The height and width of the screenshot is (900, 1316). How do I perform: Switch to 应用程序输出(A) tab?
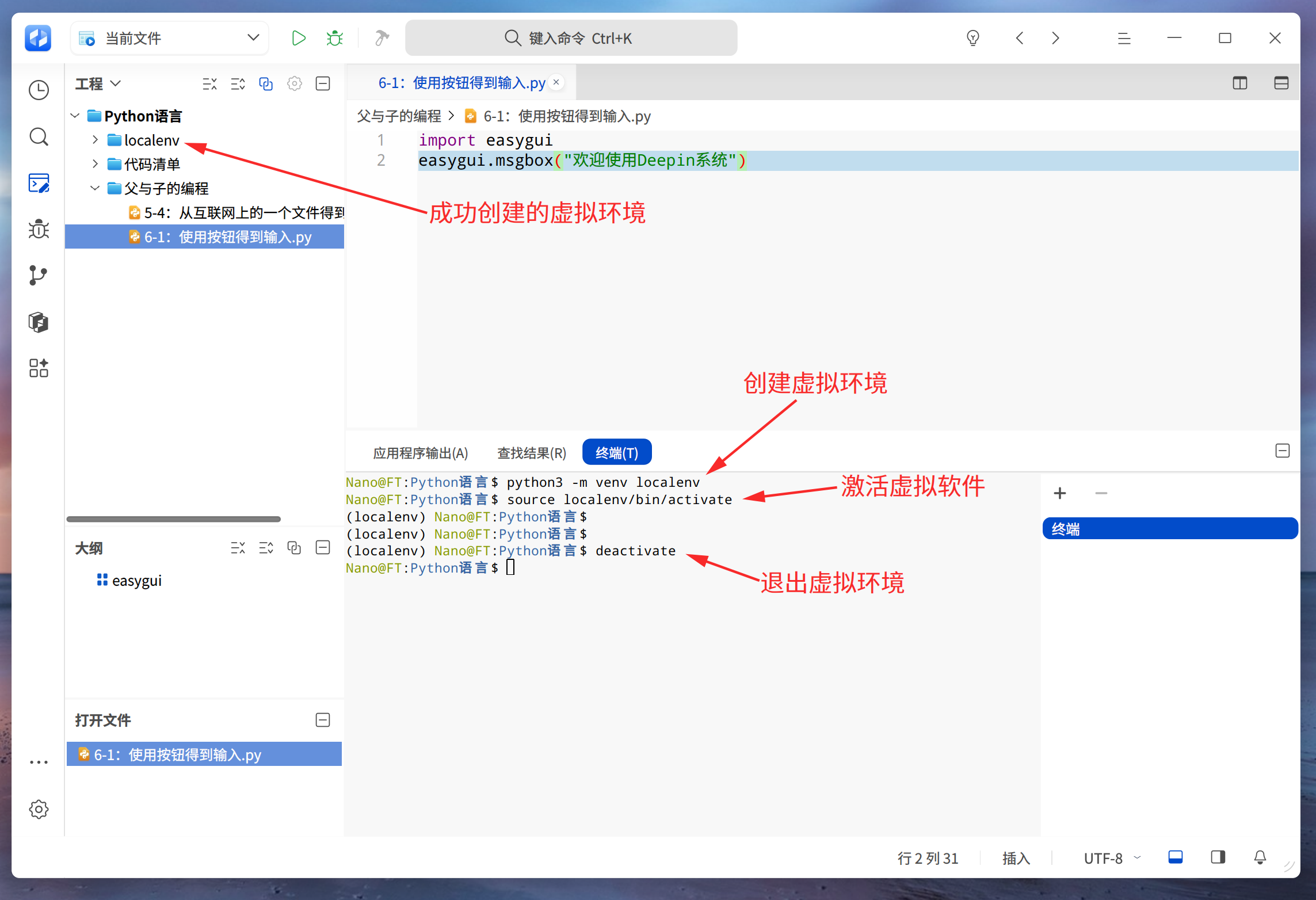click(x=421, y=453)
